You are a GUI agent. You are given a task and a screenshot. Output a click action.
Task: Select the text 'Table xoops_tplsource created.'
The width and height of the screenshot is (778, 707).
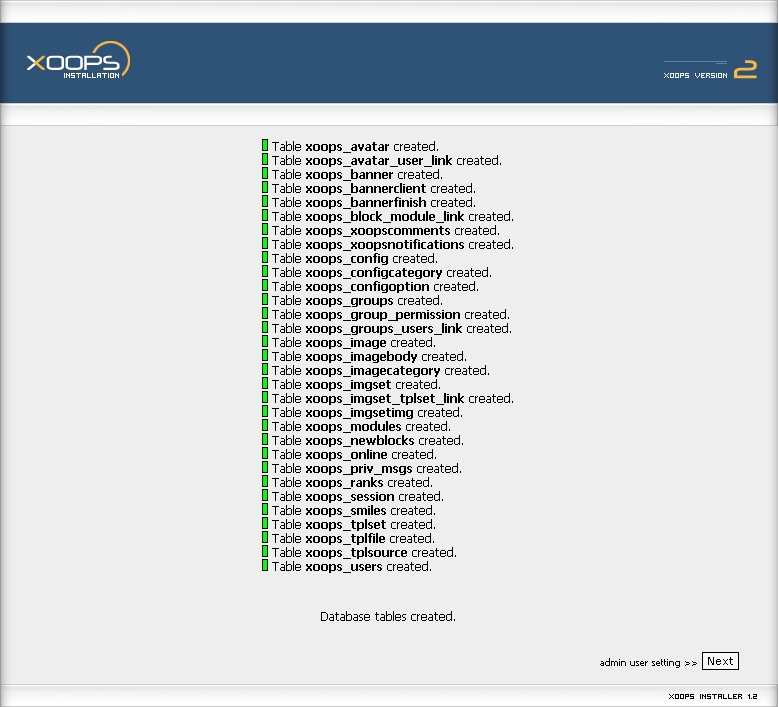point(364,552)
